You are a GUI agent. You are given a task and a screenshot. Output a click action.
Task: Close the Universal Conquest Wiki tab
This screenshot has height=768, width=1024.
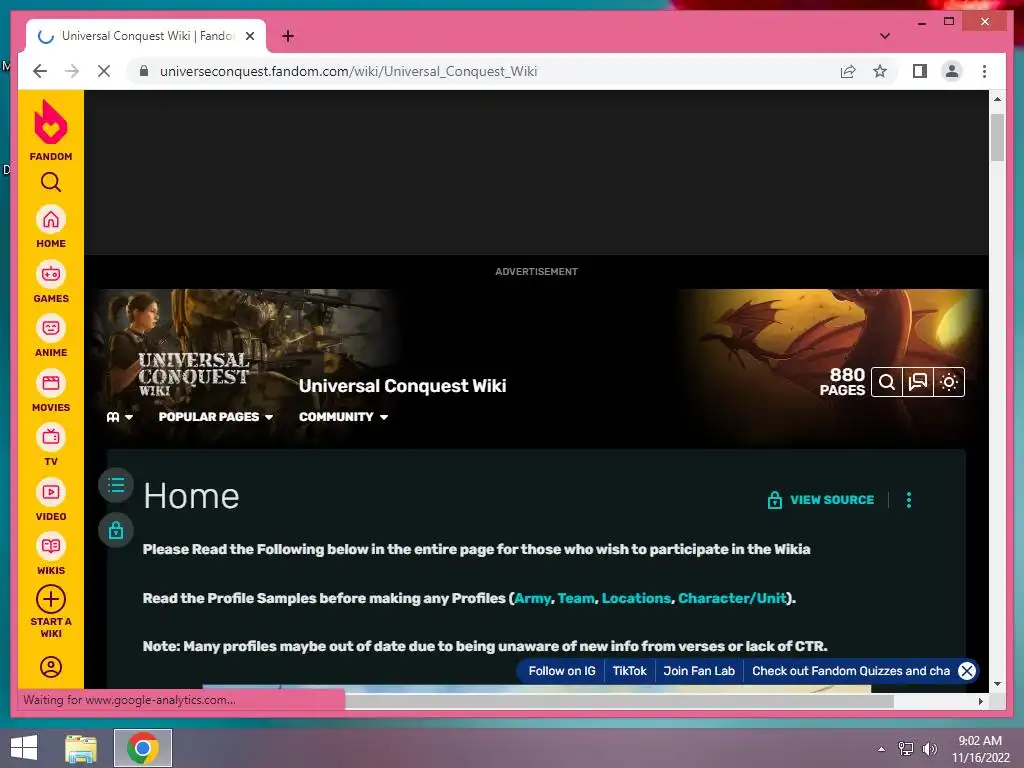point(249,36)
